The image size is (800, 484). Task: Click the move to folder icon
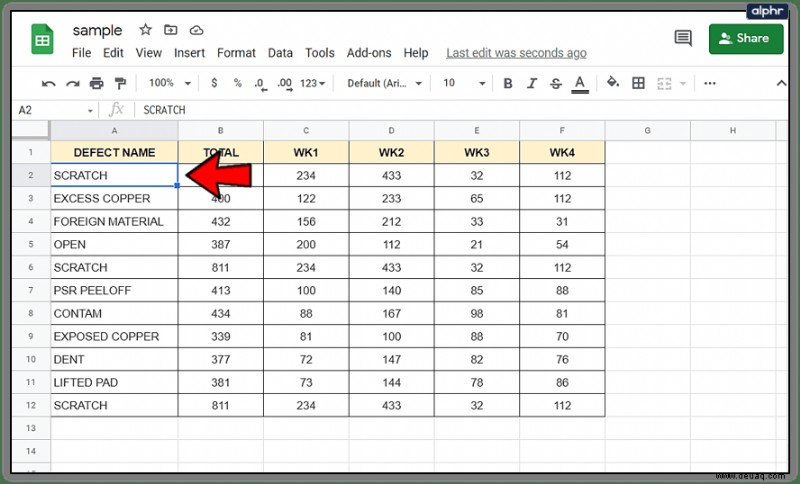point(170,30)
